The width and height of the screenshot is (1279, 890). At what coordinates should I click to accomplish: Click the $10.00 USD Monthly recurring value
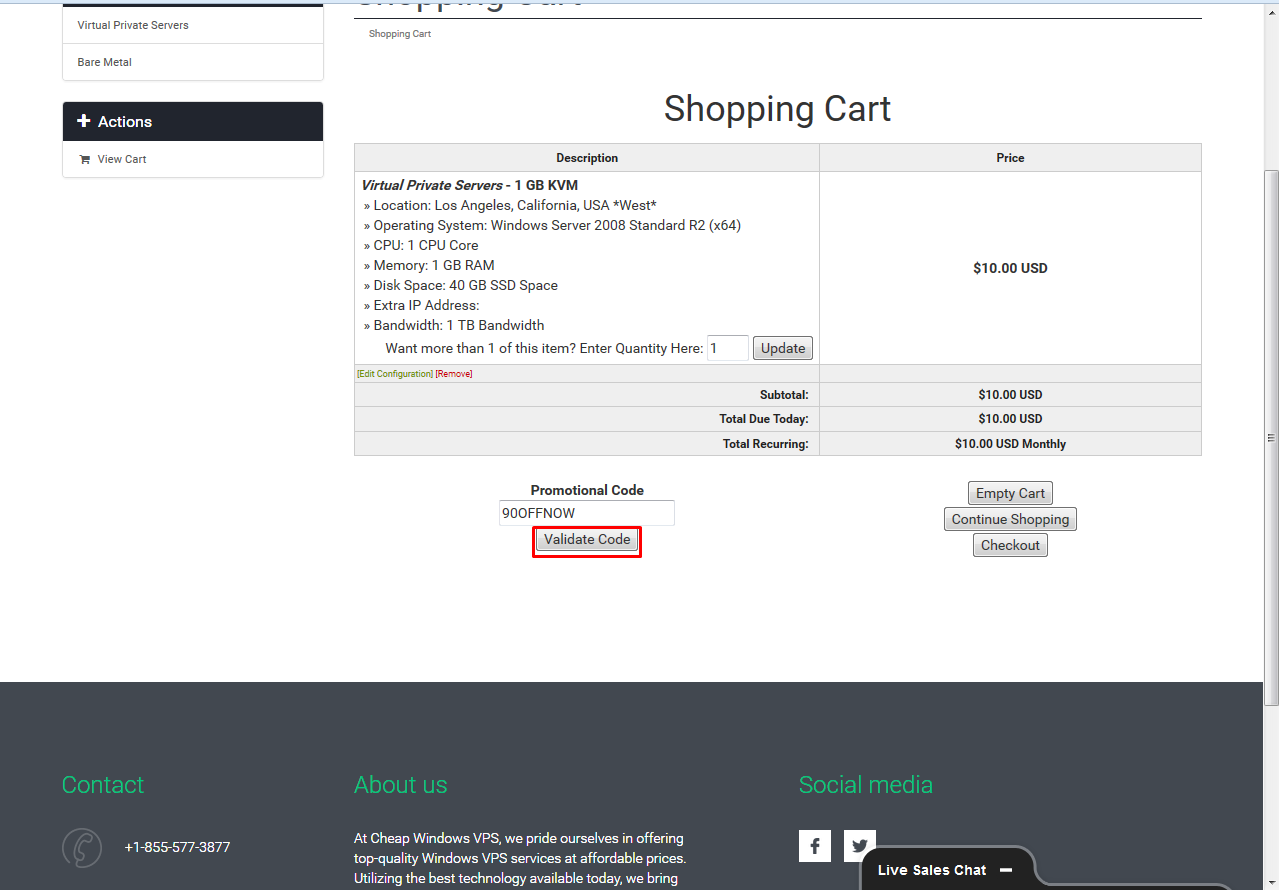click(1010, 444)
